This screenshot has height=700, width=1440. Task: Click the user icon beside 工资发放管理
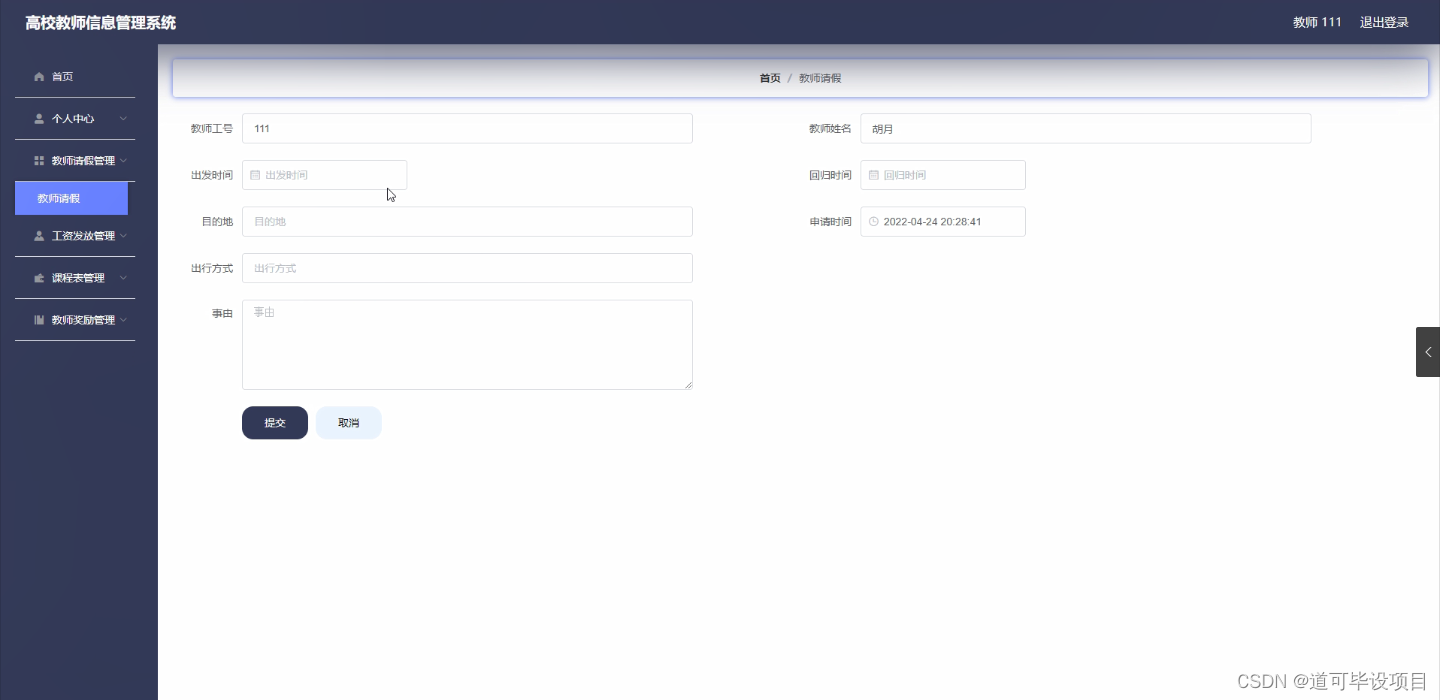coord(39,236)
